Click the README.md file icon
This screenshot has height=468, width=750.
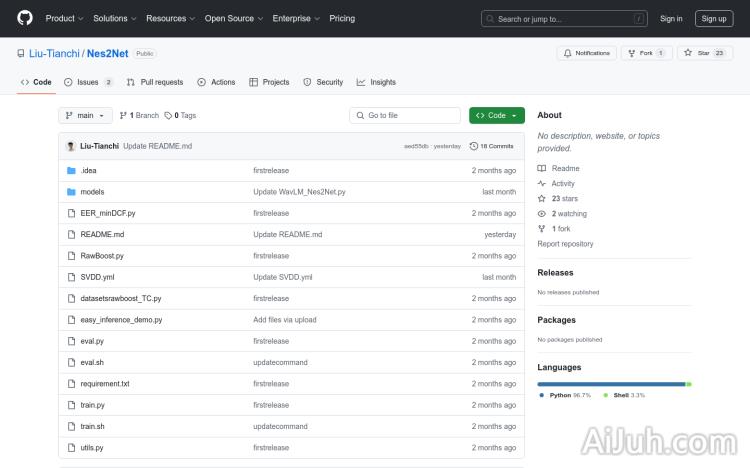click(x=71, y=234)
